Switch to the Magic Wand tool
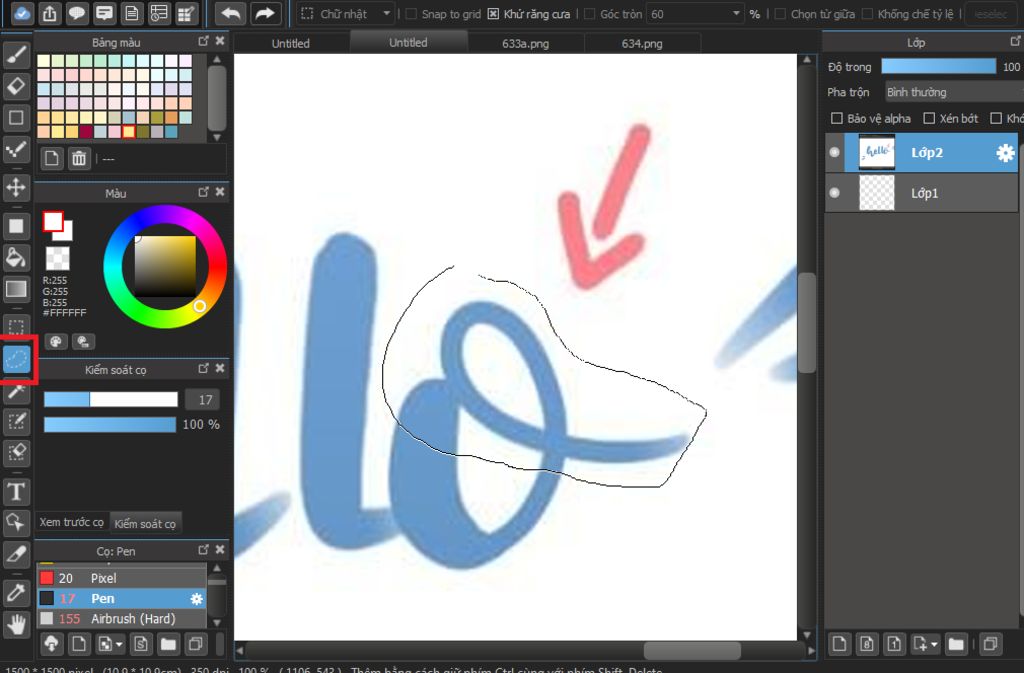 coord(16,391)
